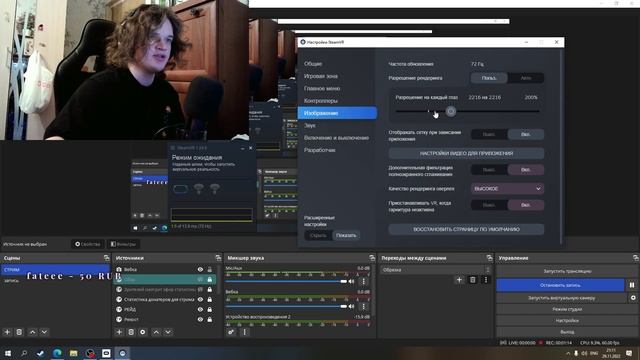This screenshot has width=640, height=360.
Task: Delete selected scene with trash icon
Action: click(19, 332)
